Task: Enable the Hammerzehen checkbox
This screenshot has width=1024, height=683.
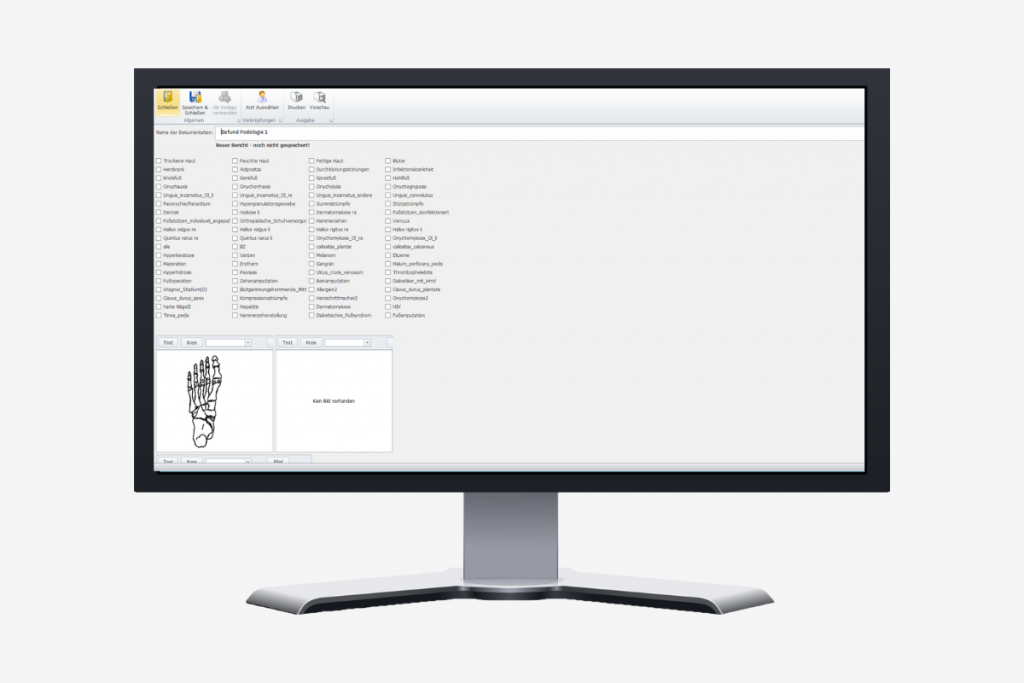Action: (x=312, y=220)
